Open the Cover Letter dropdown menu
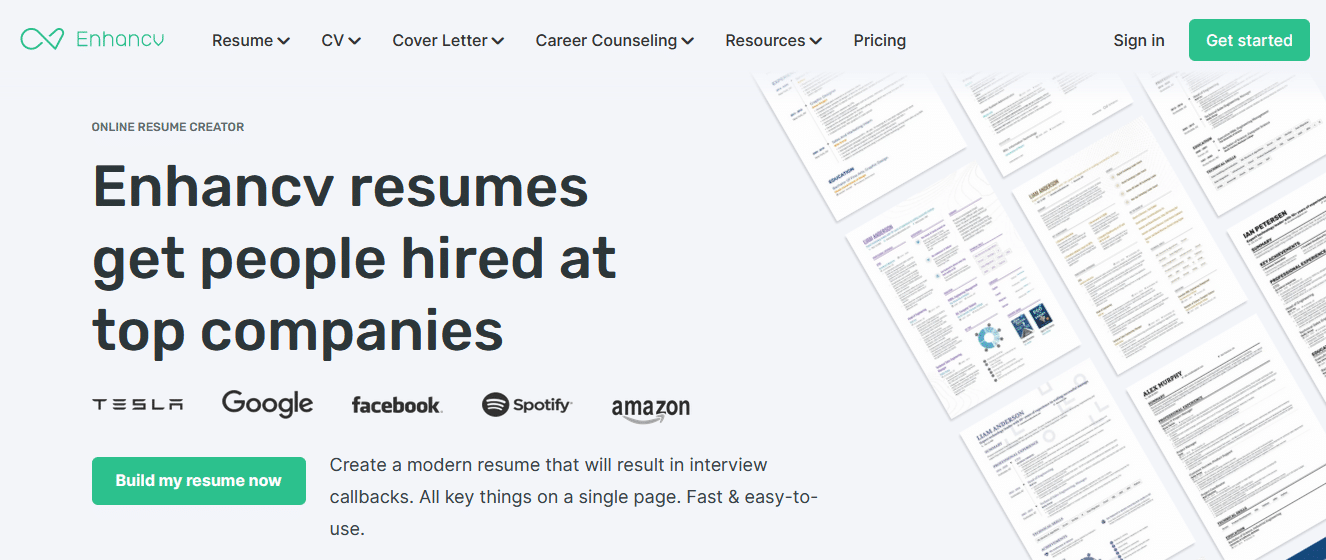 point(448,40)
